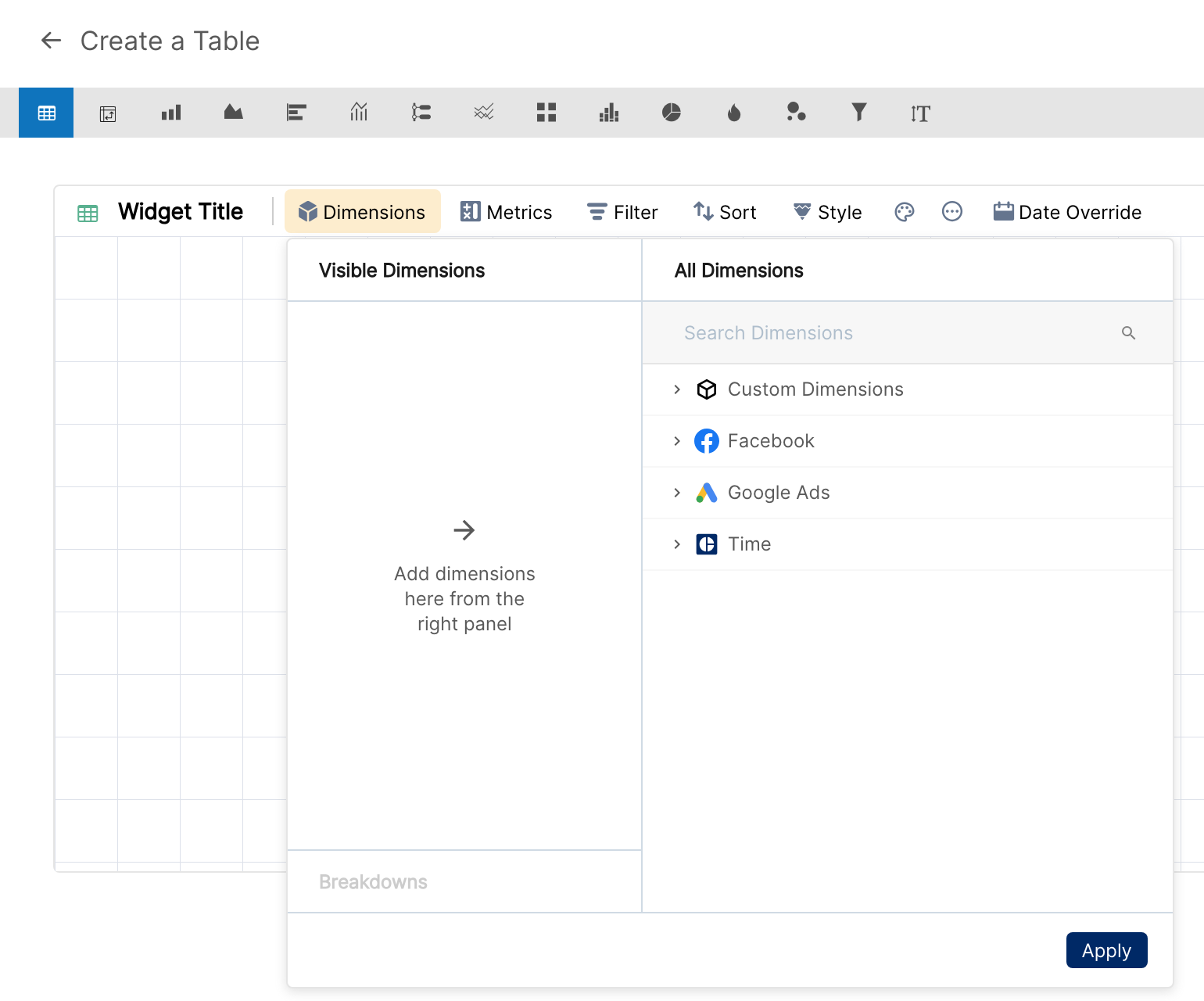The image size is (1204, 1001).
Task: Apply the dimension selection
Action: pos(1107,950)
